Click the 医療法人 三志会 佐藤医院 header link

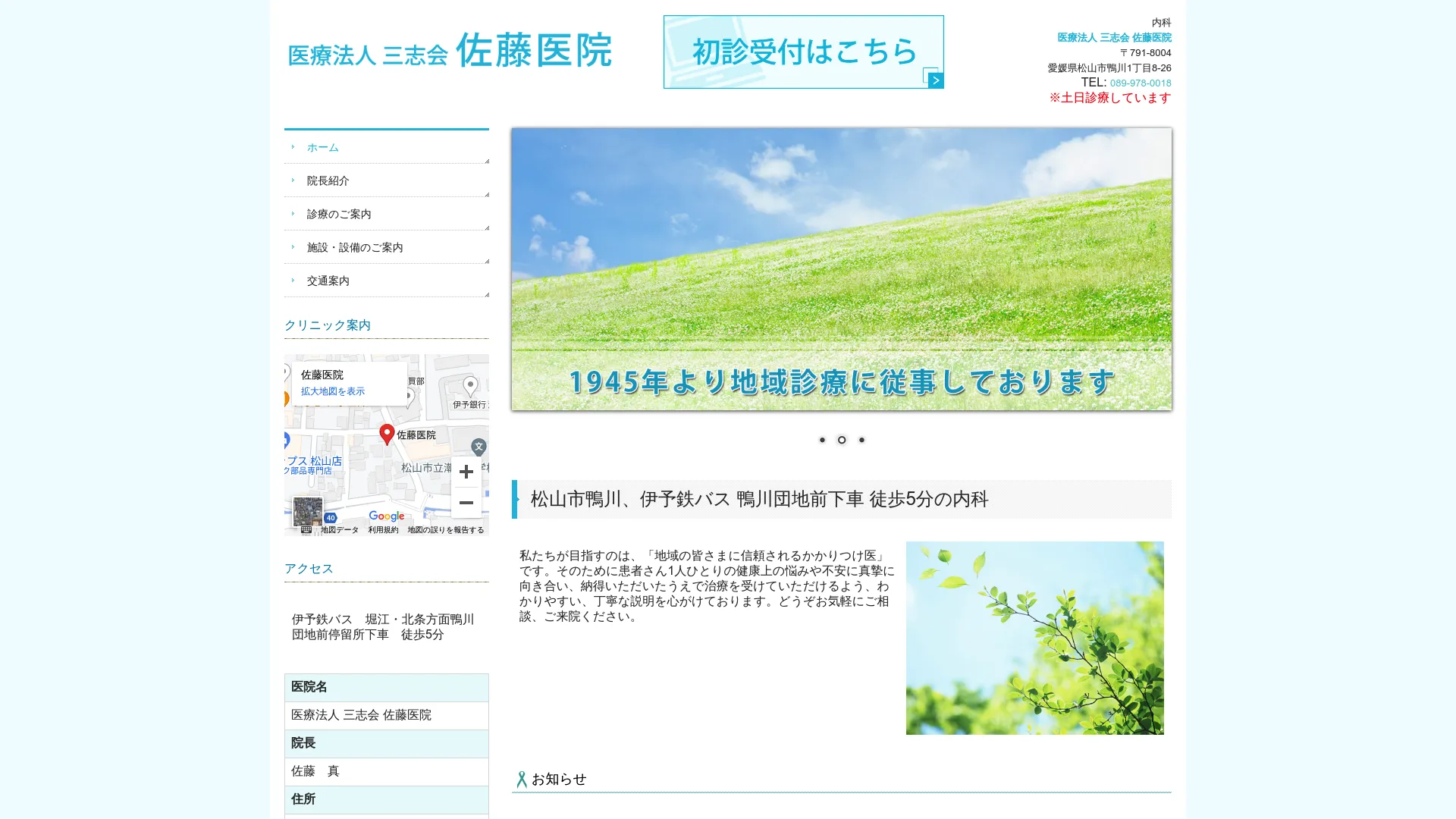(1114, 37)
